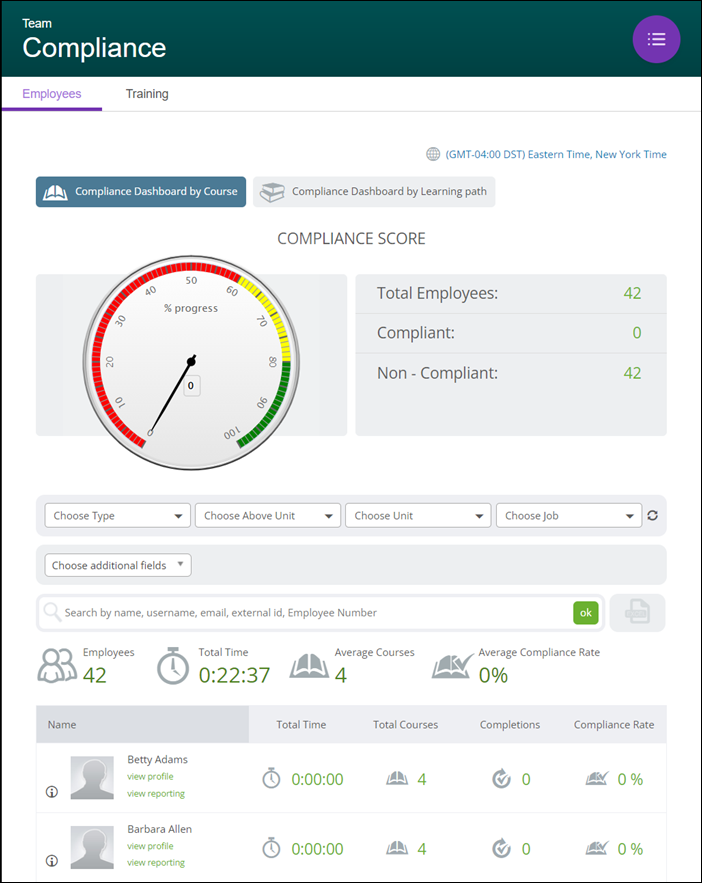Click the search magnifier icon in the search field

(x=51, y=612)
